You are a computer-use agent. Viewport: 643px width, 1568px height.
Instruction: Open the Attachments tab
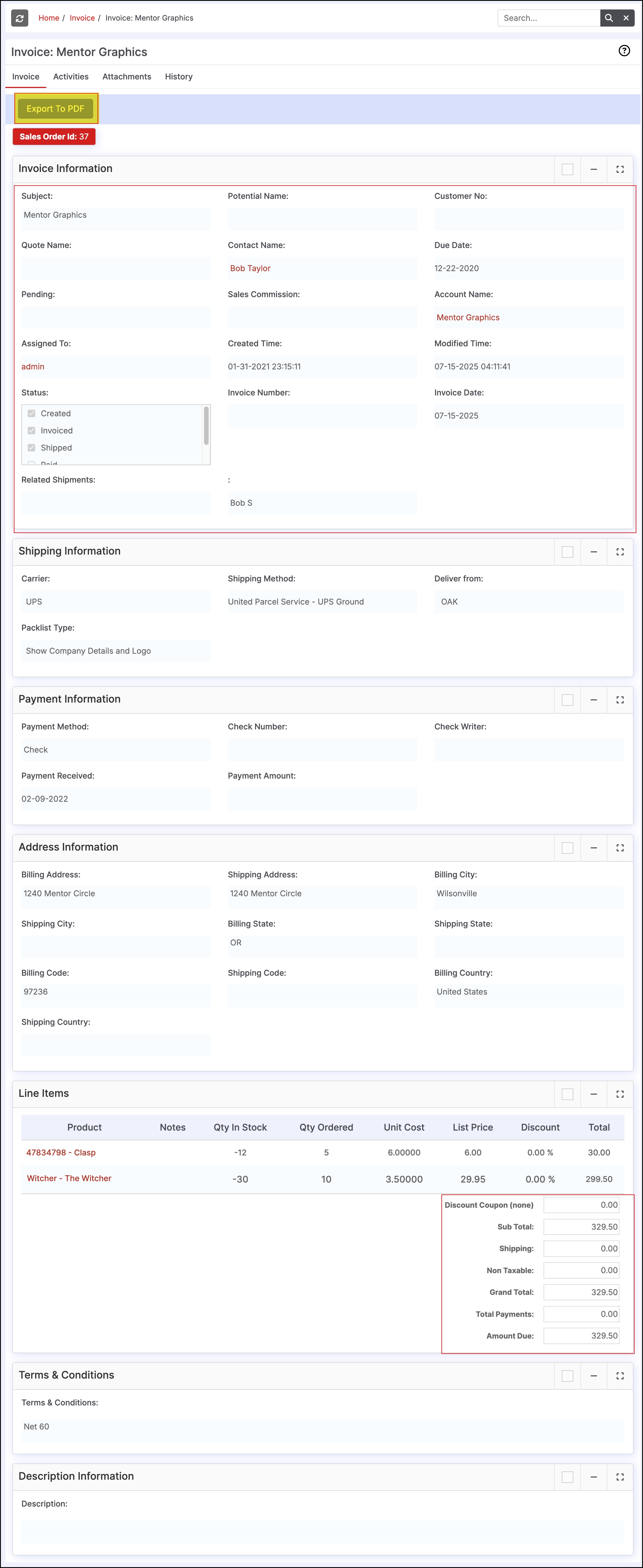point(127,77)
